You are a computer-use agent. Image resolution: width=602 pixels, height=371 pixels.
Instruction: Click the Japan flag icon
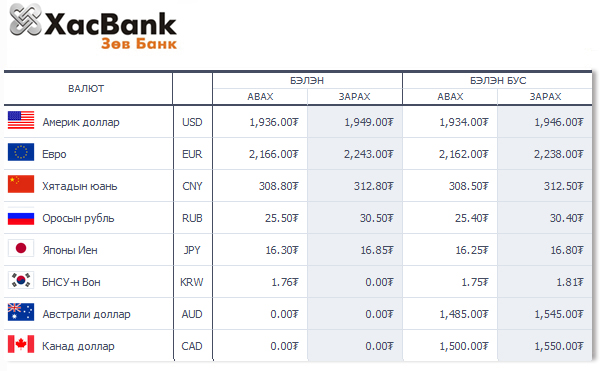[21, 248]
